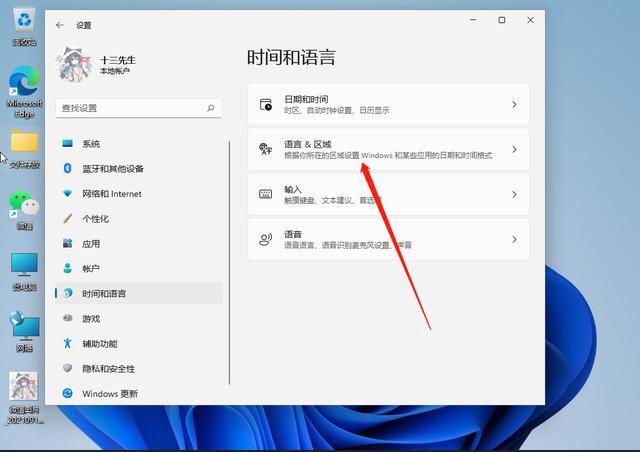Open Windows 更新 settings
The height and width of the screenshot is (452, 640).
[139, 394]
